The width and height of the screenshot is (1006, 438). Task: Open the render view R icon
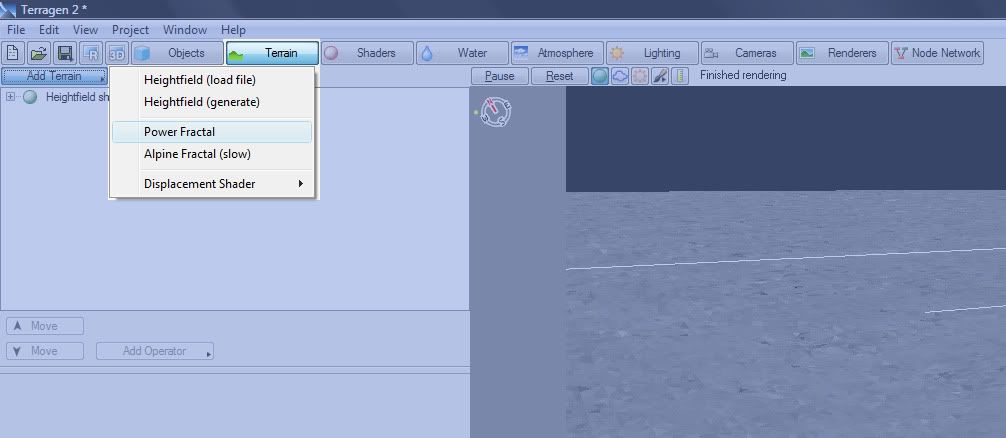[x=91, y=53]
